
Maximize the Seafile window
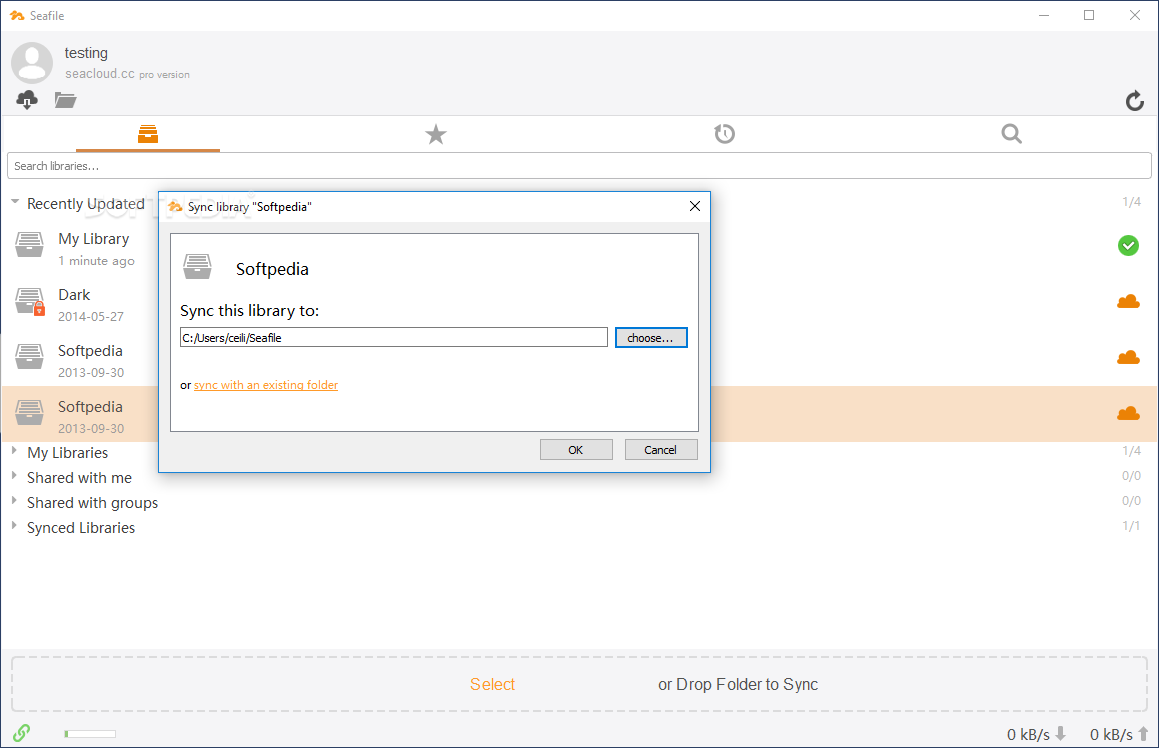1089,16
